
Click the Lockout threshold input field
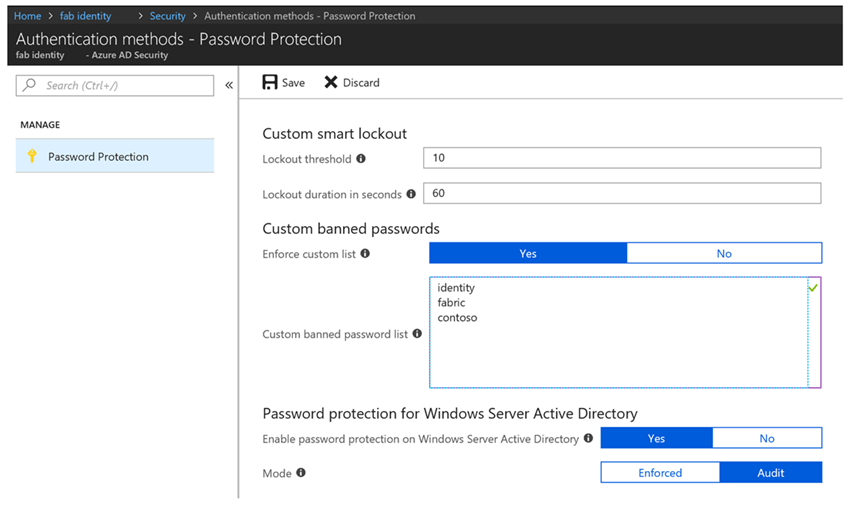[621, 158]
